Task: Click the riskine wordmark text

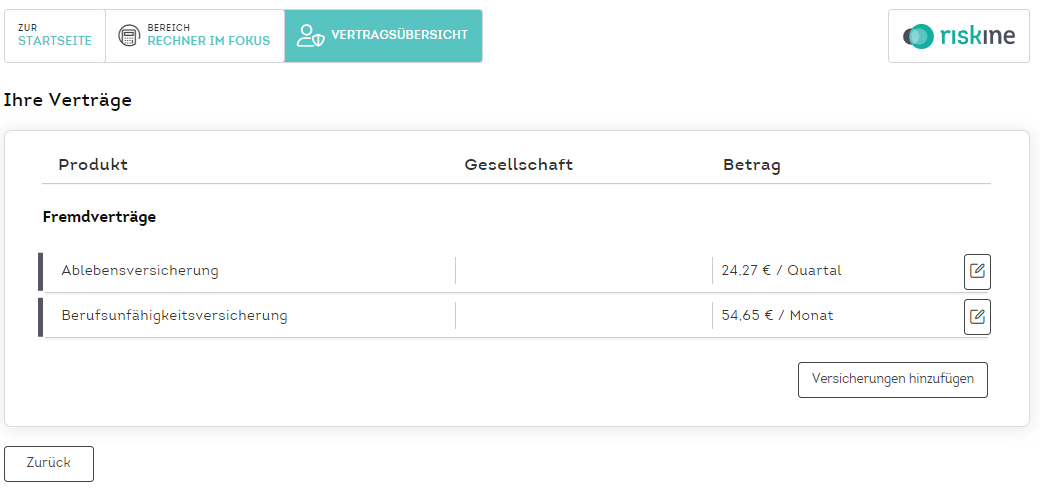Action: click(976, 36)
